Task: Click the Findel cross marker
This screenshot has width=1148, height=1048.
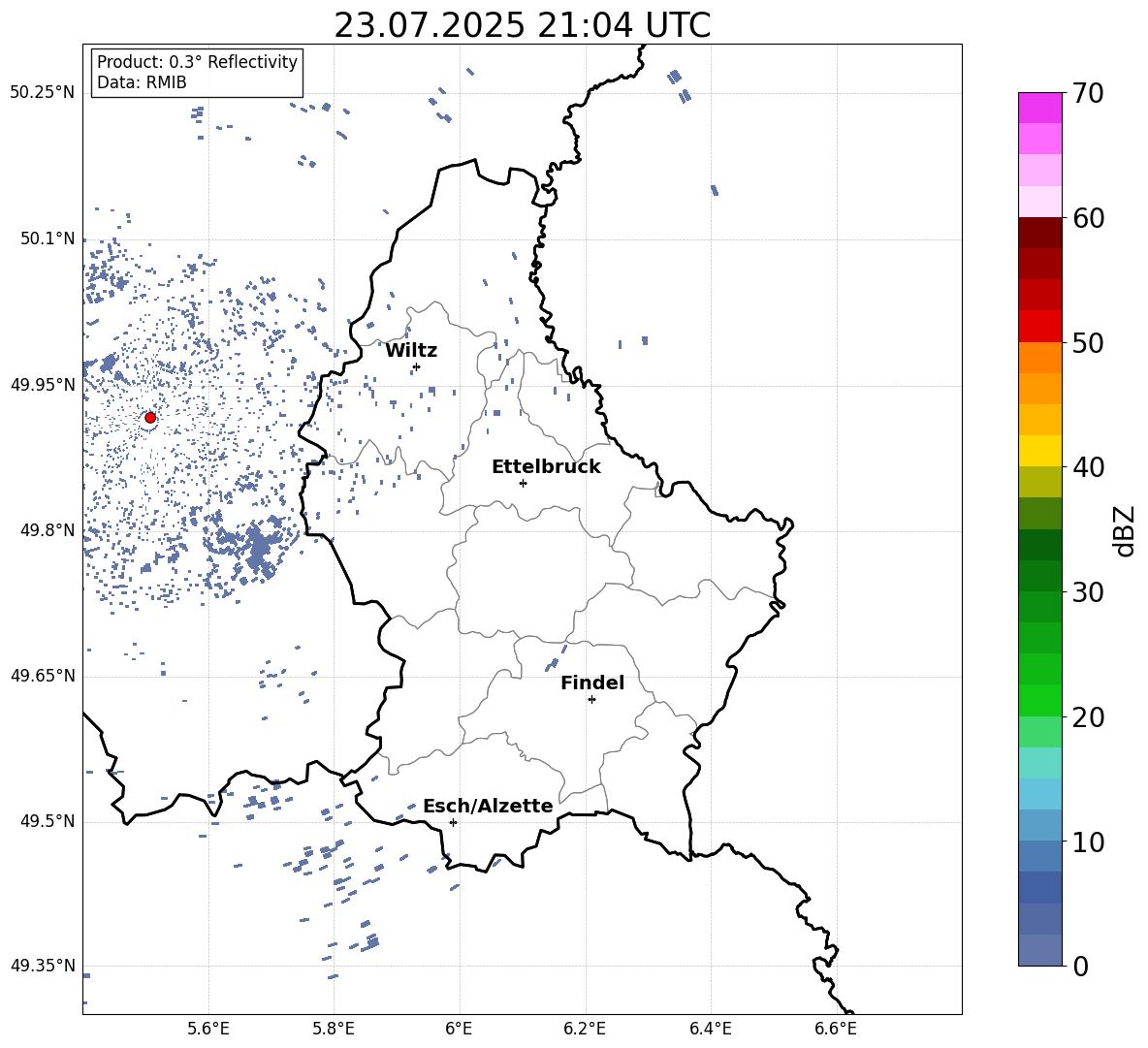Action: coord(591,700)
